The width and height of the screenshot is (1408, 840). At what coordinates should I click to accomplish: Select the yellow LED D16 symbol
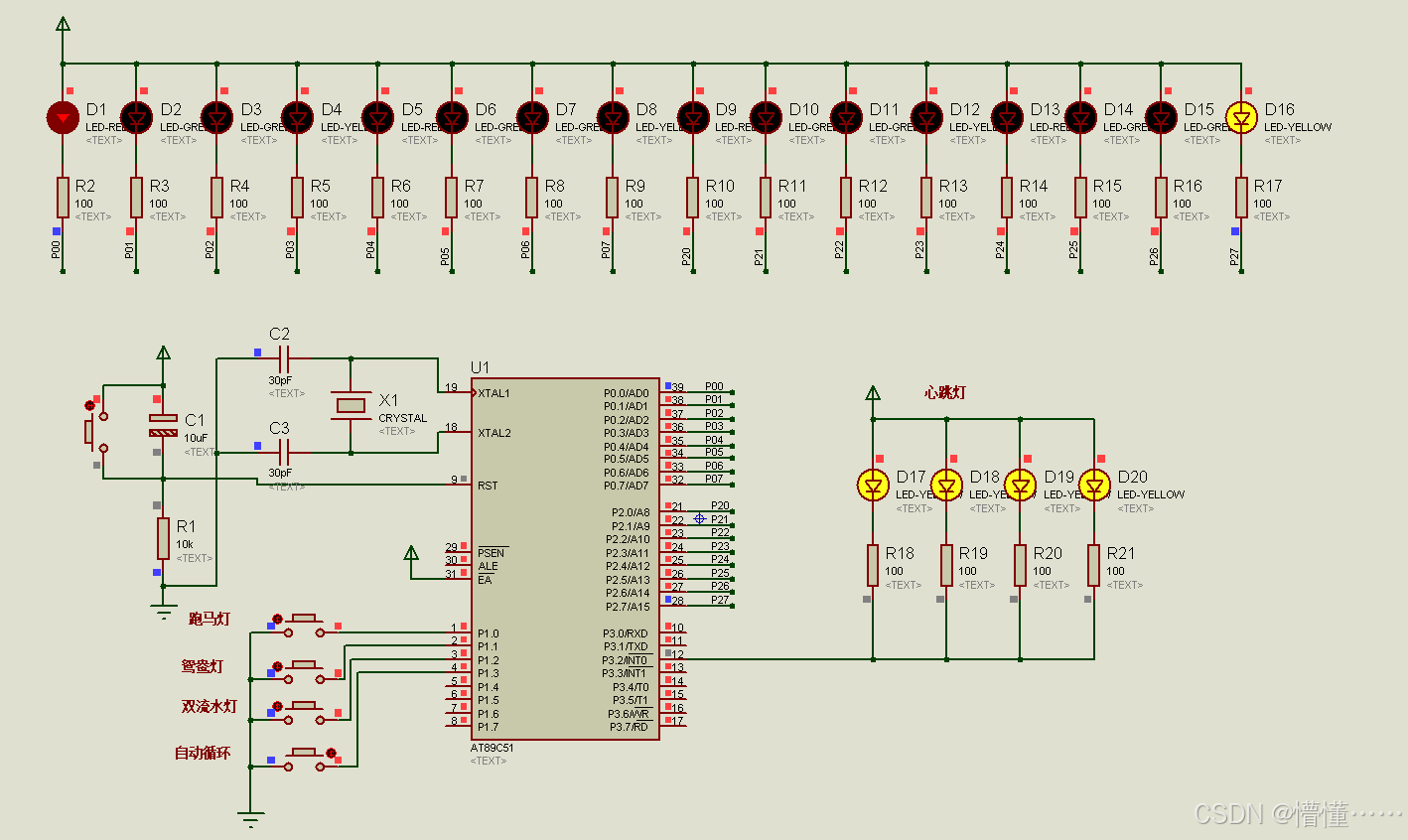1241,118
